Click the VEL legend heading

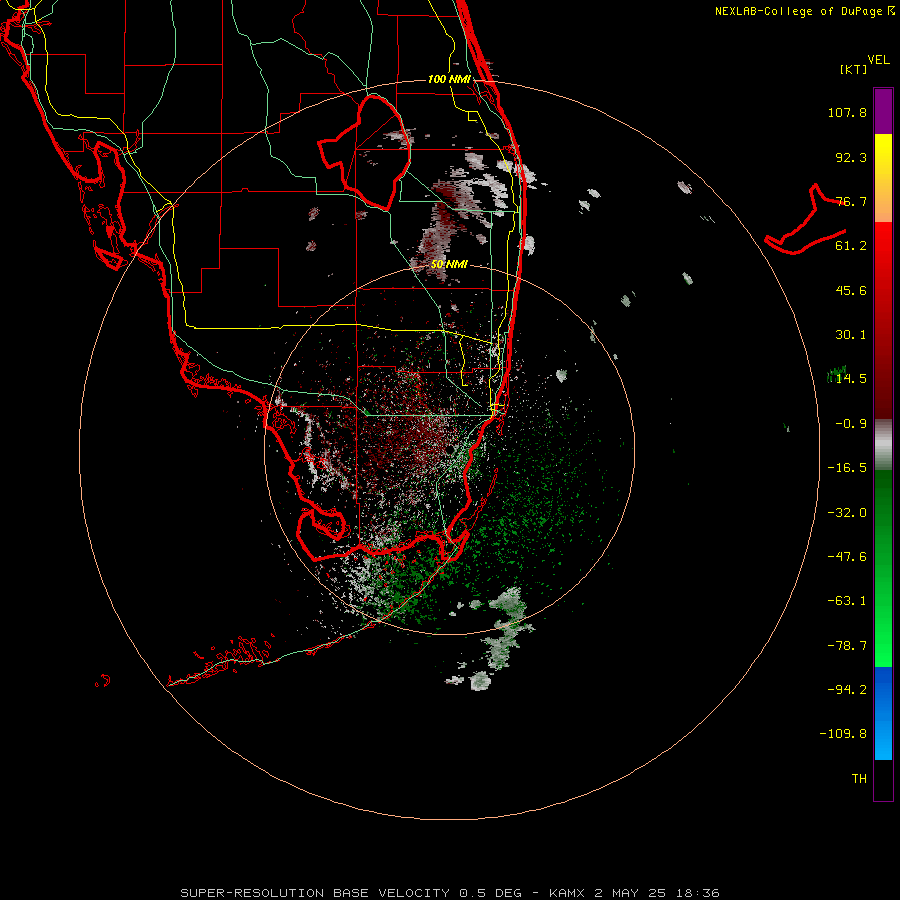[878, 60]
